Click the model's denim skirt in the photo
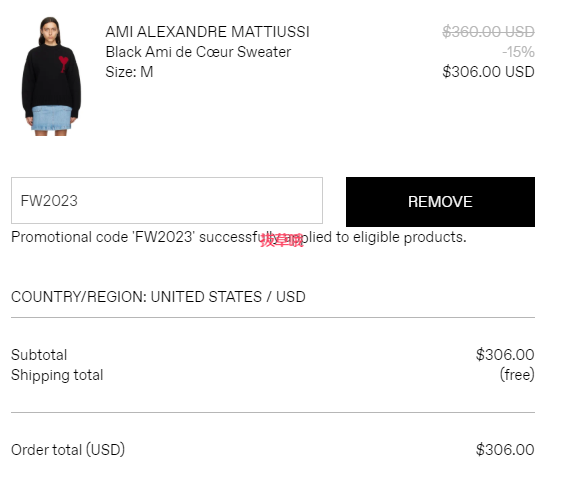The width and height of the screenshot is (563, 480). tap(51, 118)
